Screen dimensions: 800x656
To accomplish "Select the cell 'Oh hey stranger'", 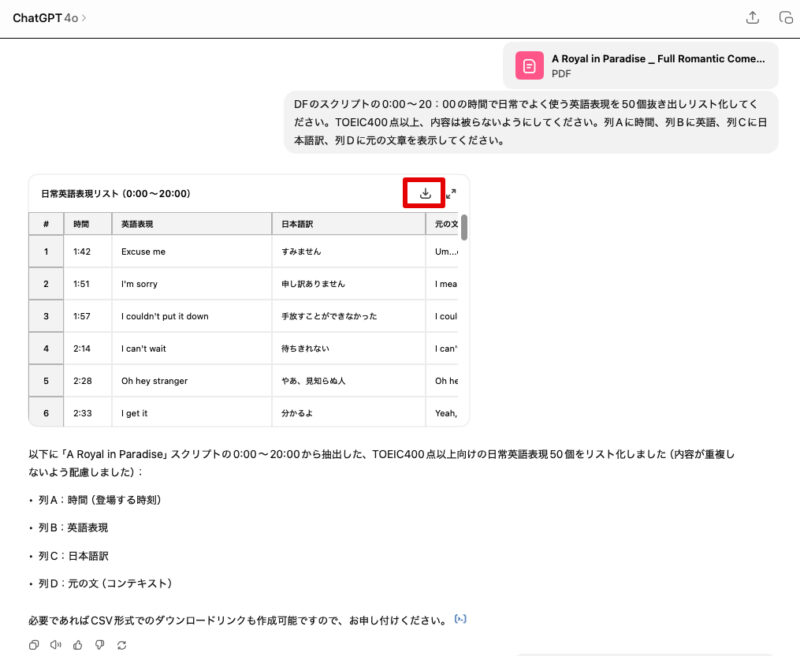I will pyautogui.click(x=192, y=381).
